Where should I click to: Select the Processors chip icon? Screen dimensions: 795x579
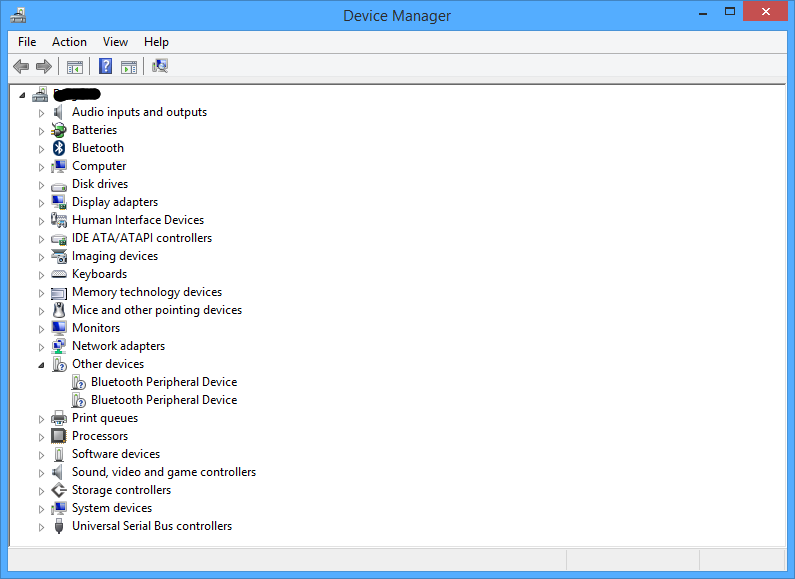(59, 436)
